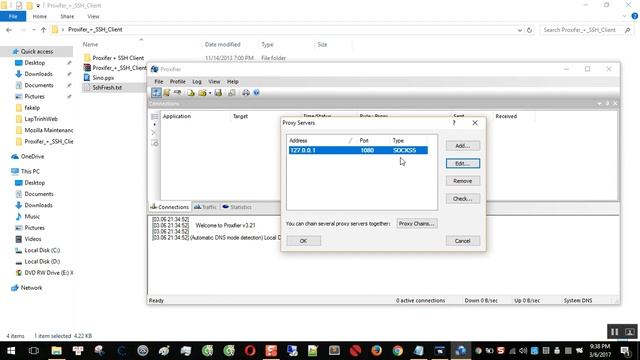Open the Connections panel dropdown arrow
Viewport: 640px width, 360px height.
[599, 104]
